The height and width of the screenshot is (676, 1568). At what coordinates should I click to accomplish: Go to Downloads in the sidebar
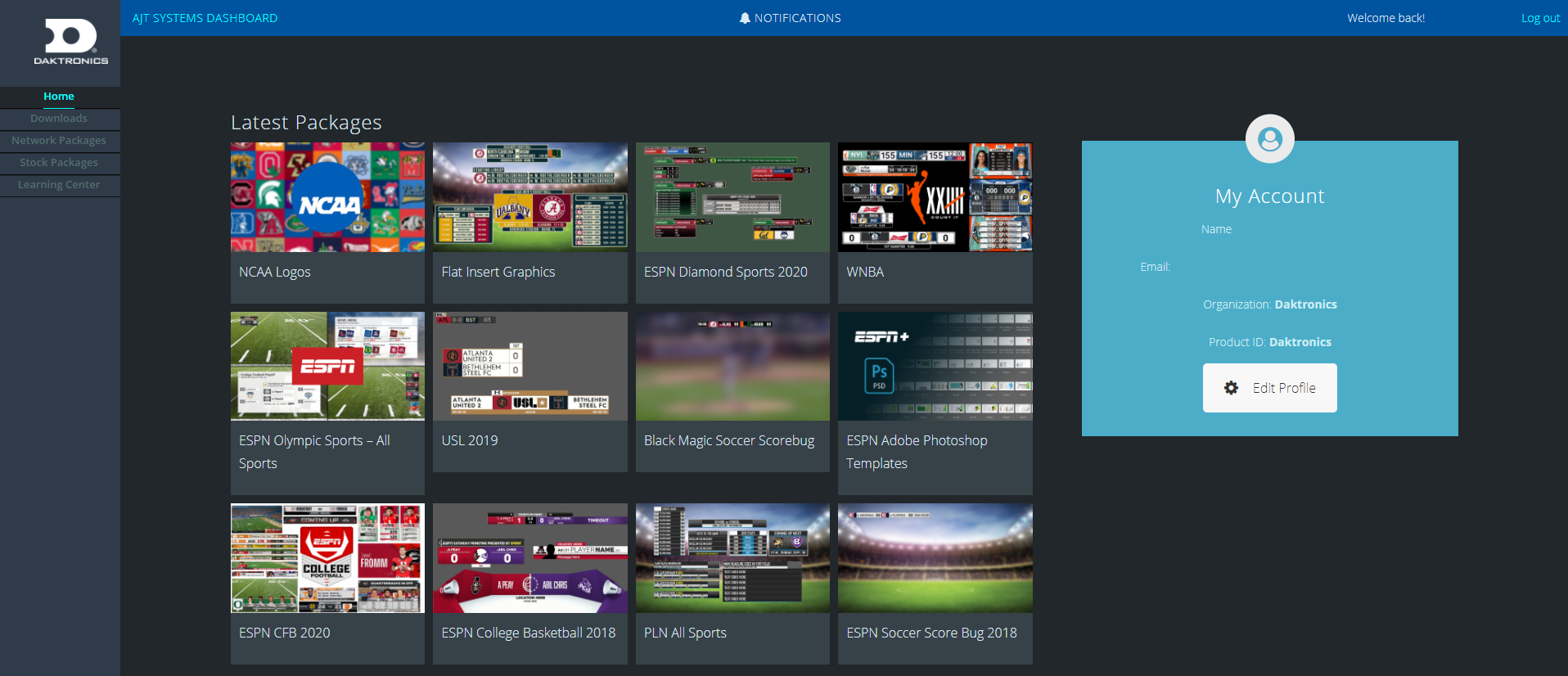pos(59,119)
